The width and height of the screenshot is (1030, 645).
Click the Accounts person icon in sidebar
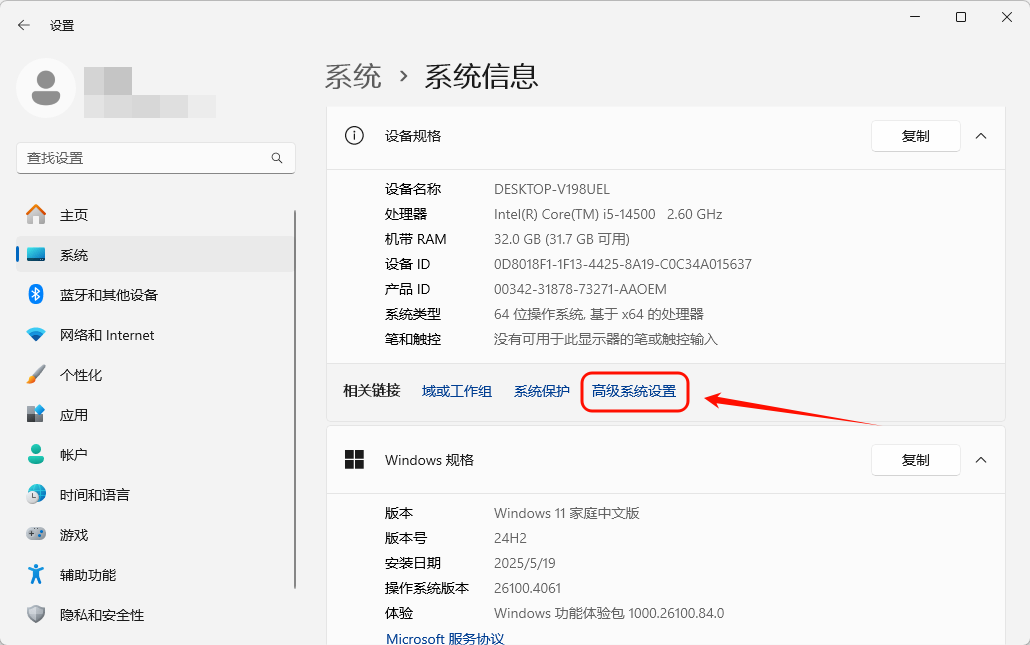(36, 455)
